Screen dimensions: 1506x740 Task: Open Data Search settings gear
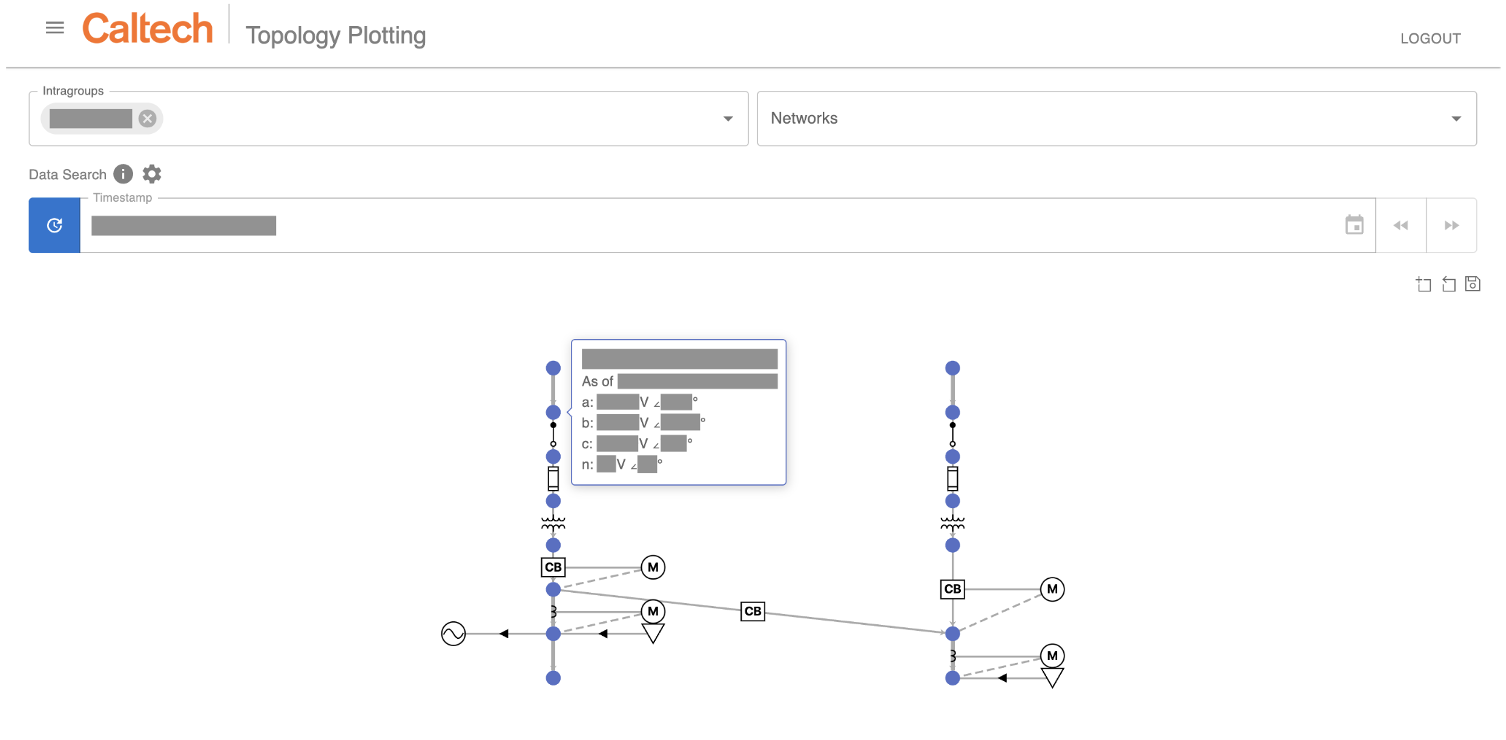[x=152, y=174]
